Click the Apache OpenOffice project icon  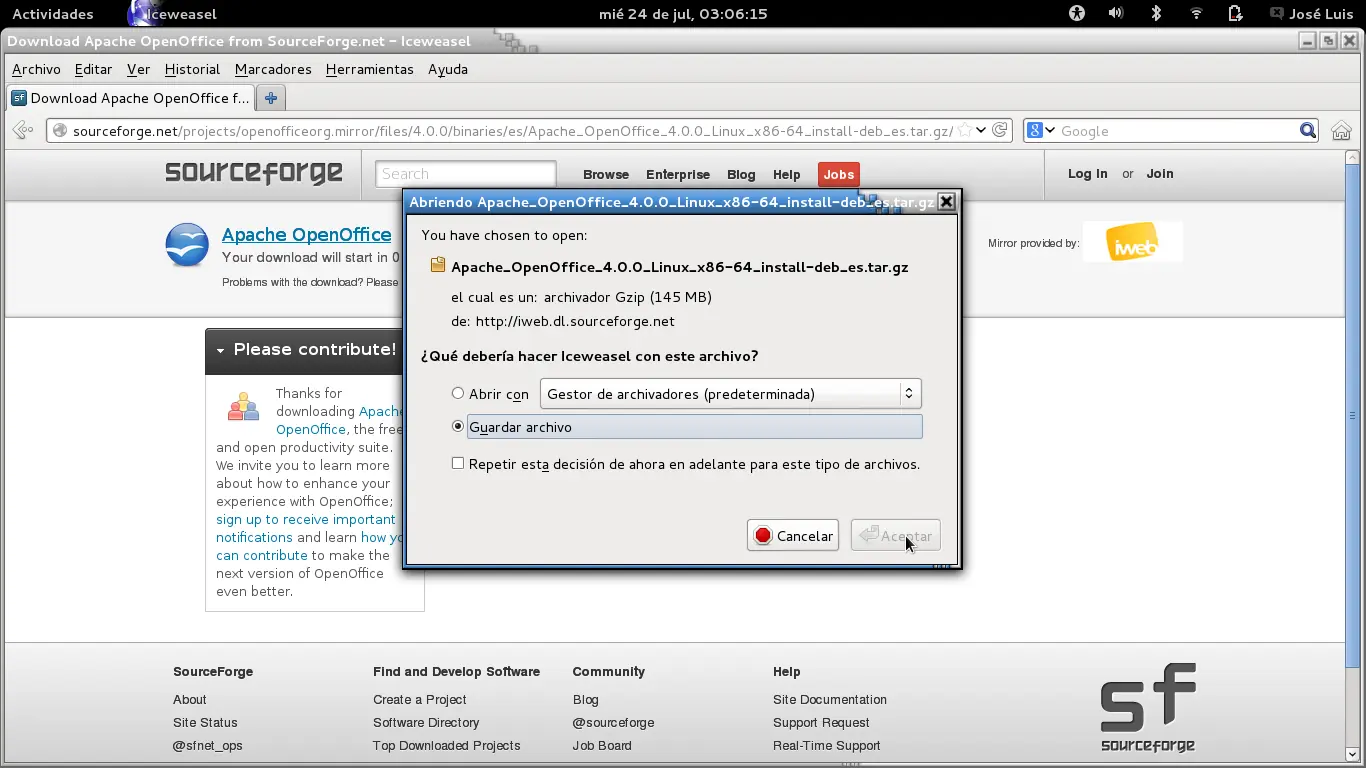187,245
